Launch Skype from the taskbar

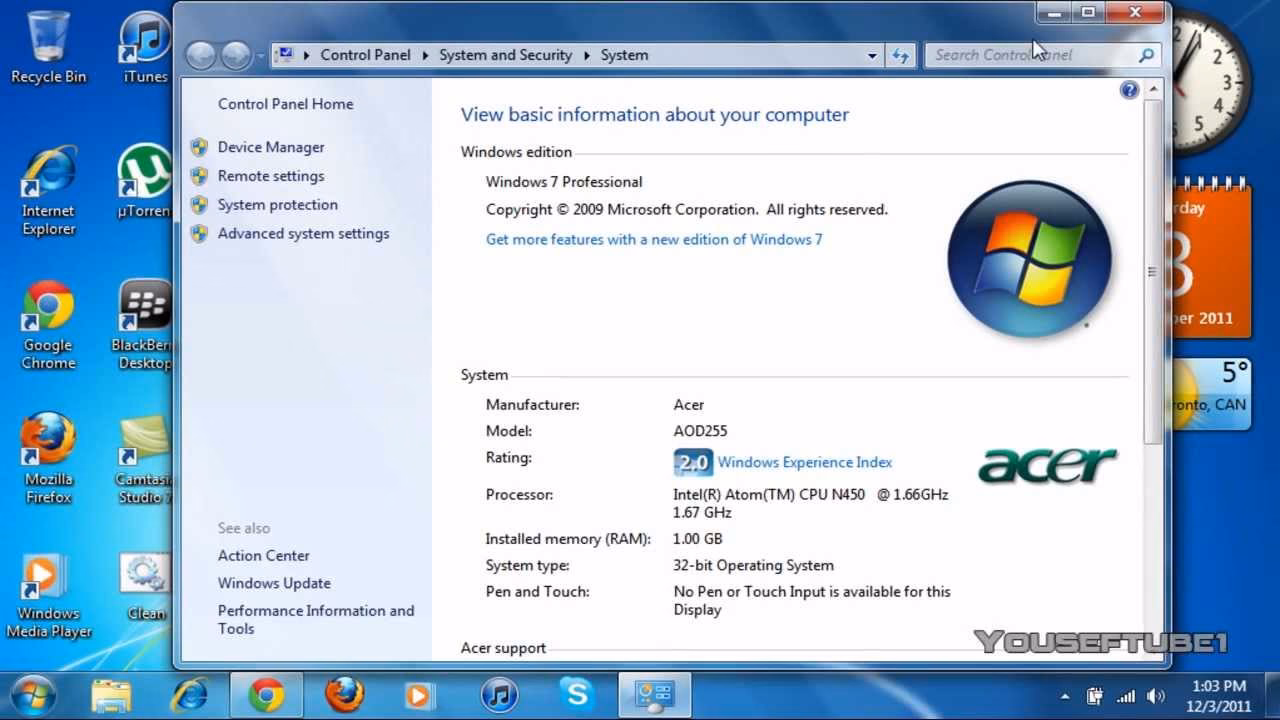(577, 695)
